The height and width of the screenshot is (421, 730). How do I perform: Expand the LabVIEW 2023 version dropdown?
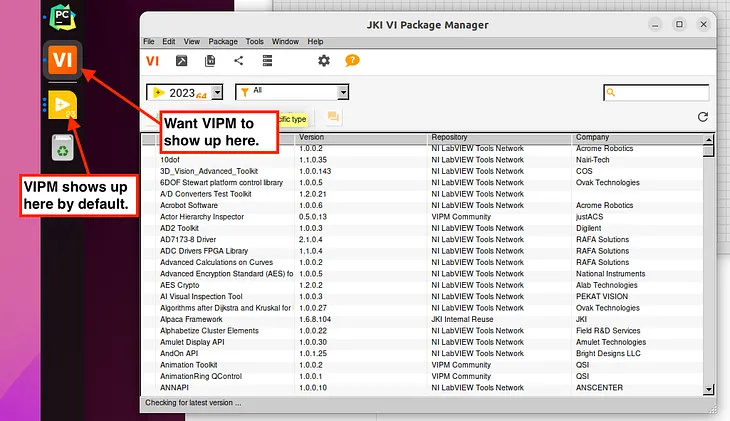(217, 92)
